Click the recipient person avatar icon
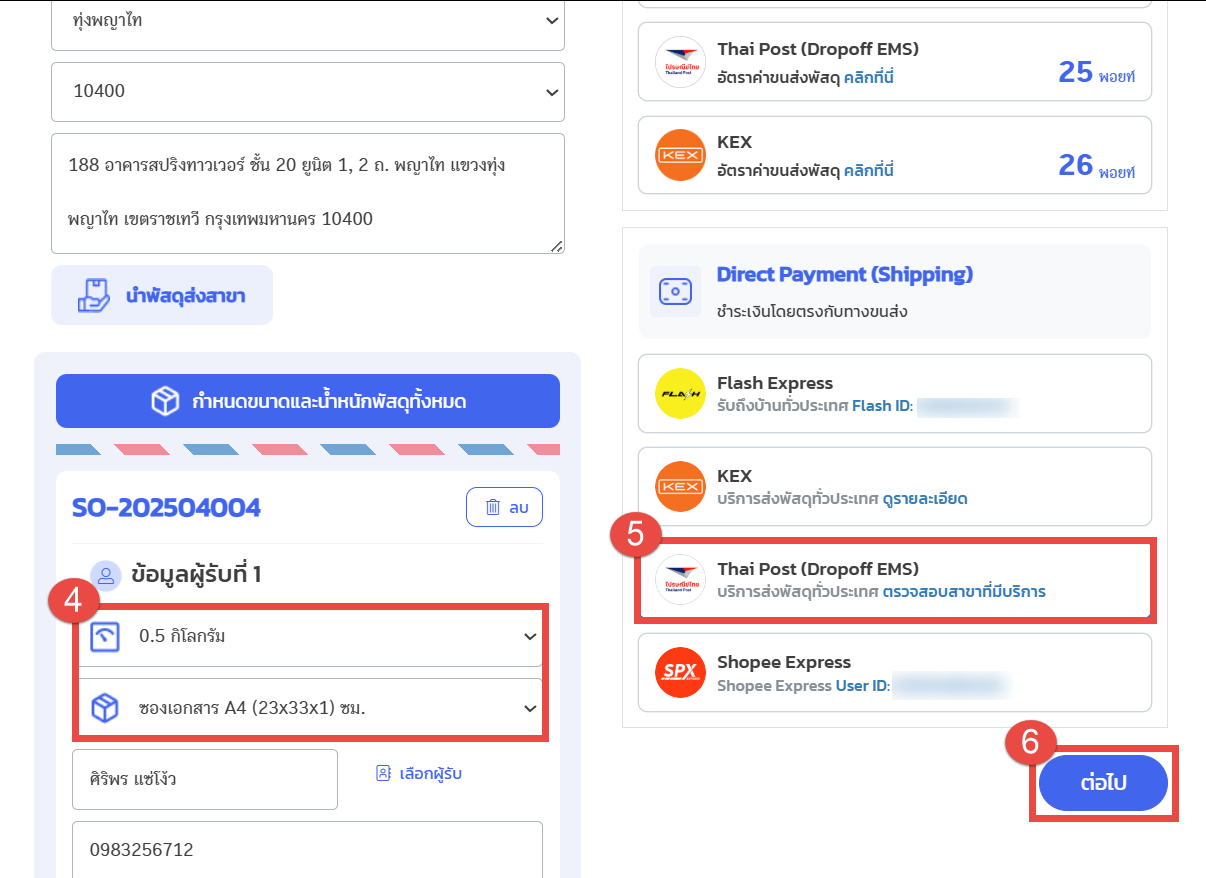This screenshot has height=878, width=1206. [x=105, y=575]
